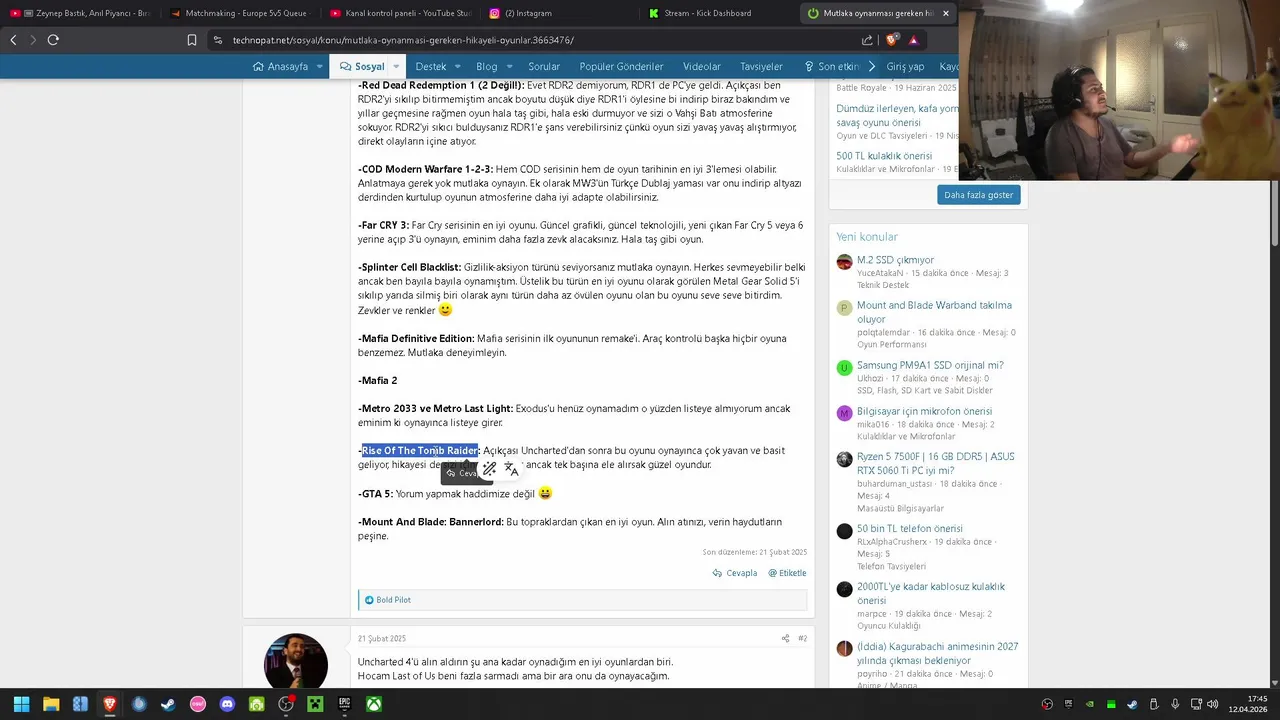Open Epic Games launcher in taskbar

[344, 704]
